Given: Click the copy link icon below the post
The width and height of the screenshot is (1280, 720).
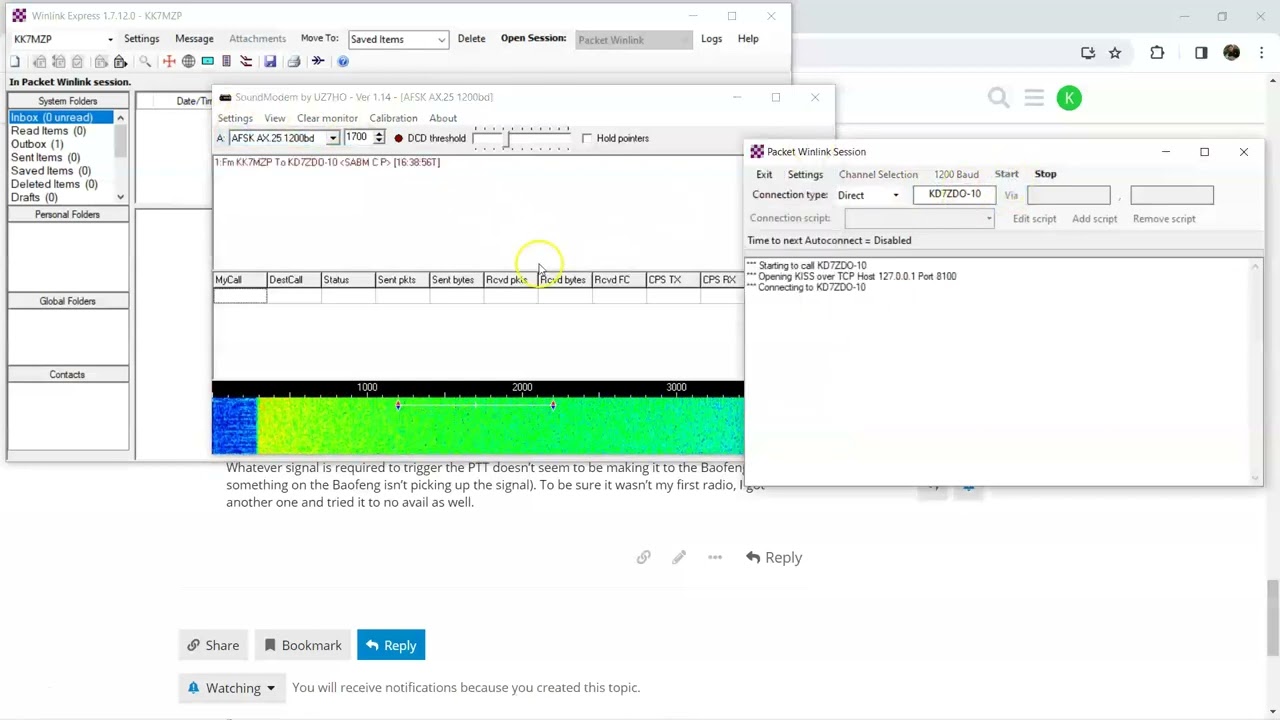Looking at the screenshot, I should (643, 557).
